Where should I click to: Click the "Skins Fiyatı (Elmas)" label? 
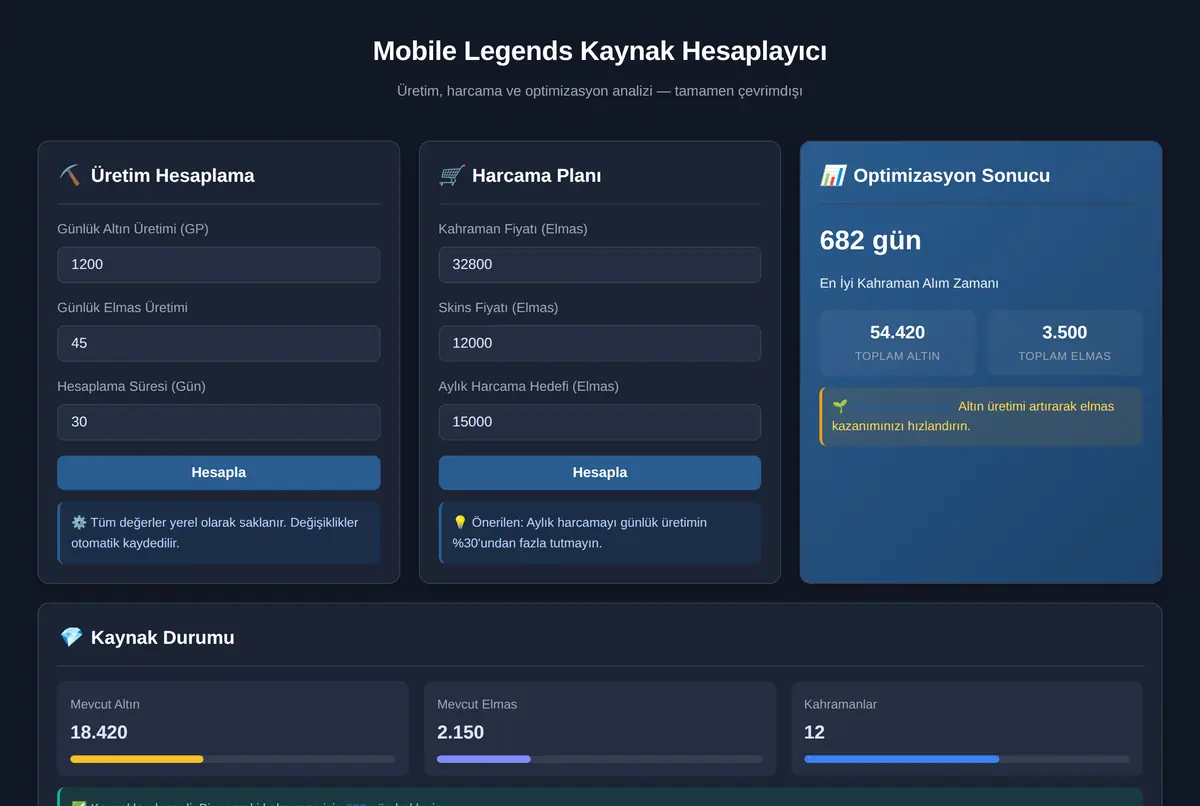(x=498, y=307)
